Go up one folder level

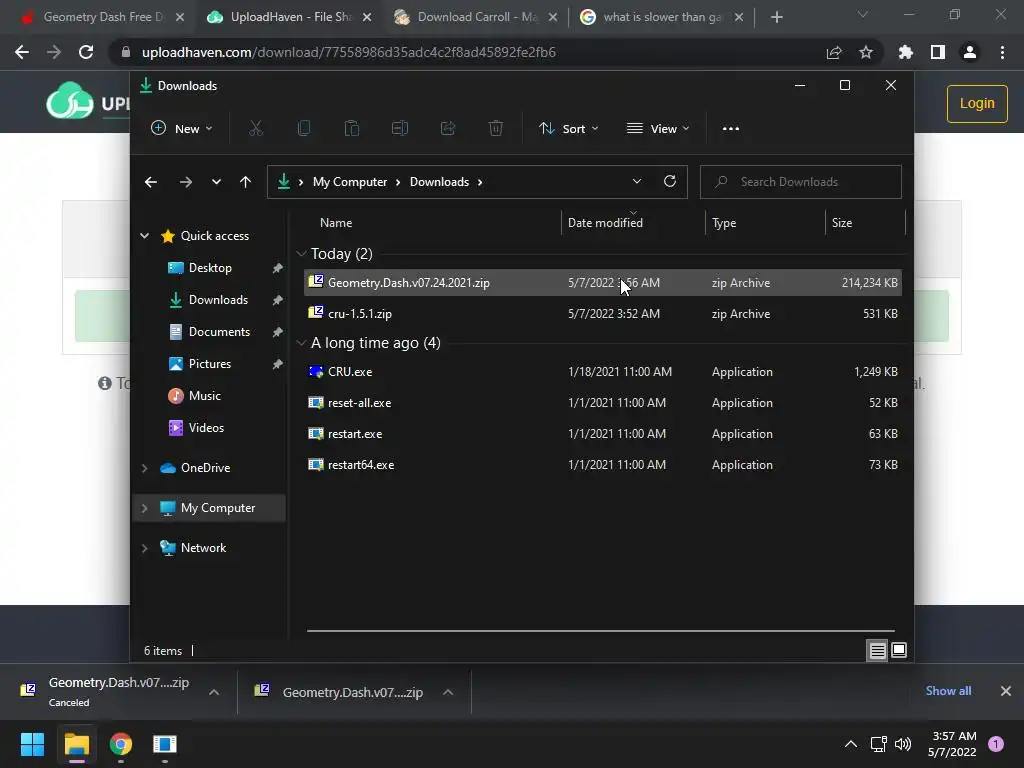point(246,182)
